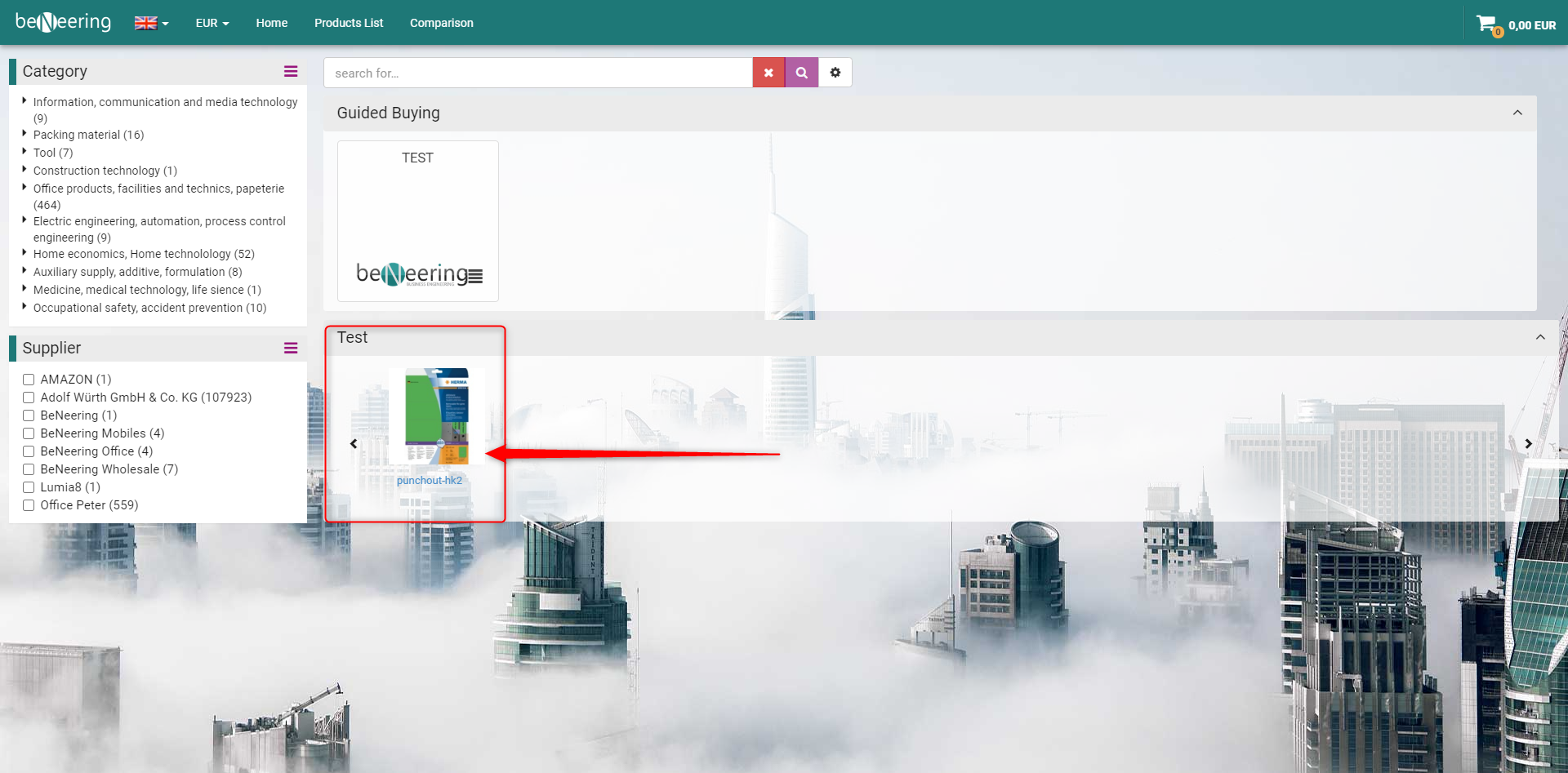Open Category panel hamburger menu
The height and width of the screenshot is (773, 1568).
click(290, 72)
